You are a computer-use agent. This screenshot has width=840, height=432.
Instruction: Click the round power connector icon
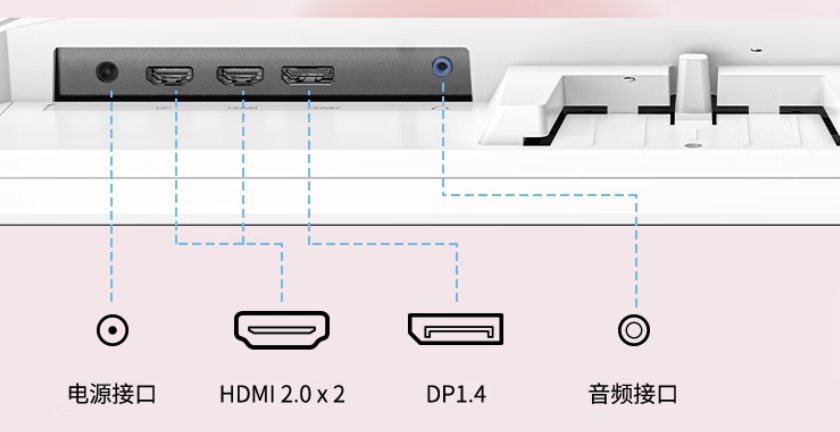pos(112,330)
